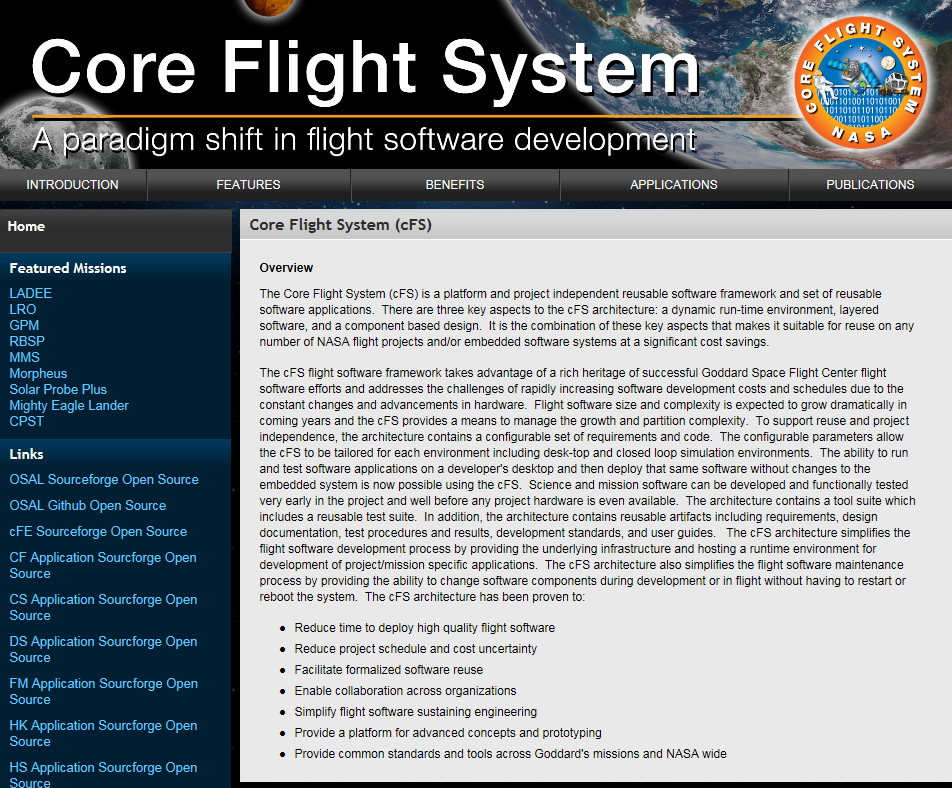
Task: Visit cFE Sourceforge Open Source link
Action: pyautogui.click(x=98, y=532)
